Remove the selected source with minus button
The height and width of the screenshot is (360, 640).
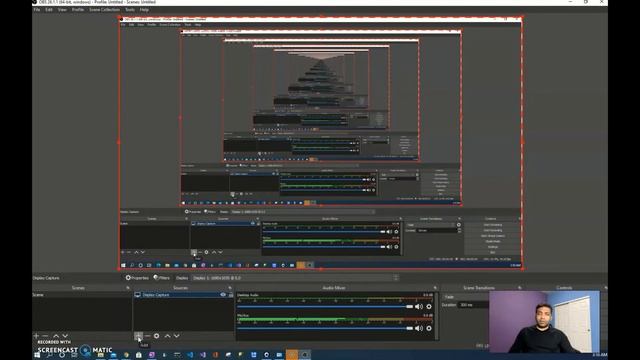(147, 336)
